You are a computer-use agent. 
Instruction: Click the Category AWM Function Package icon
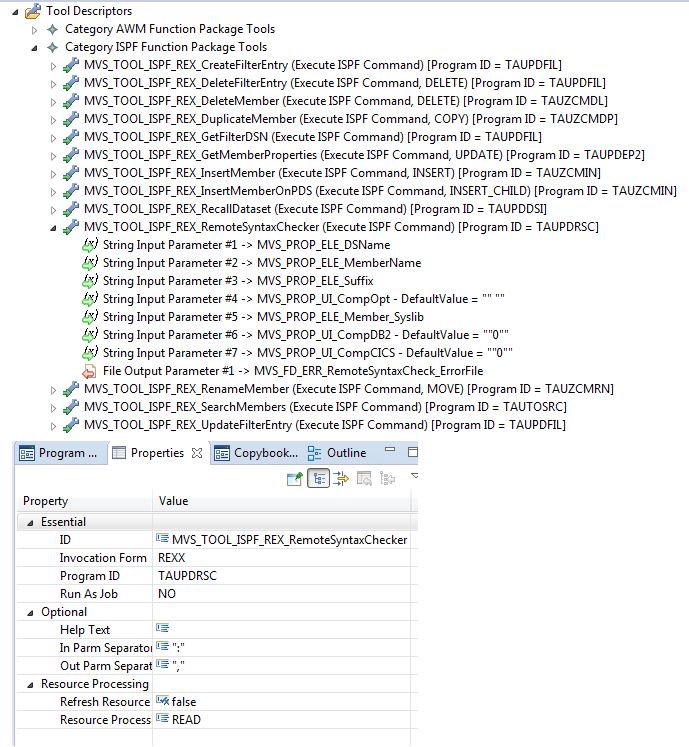(53, 29)
